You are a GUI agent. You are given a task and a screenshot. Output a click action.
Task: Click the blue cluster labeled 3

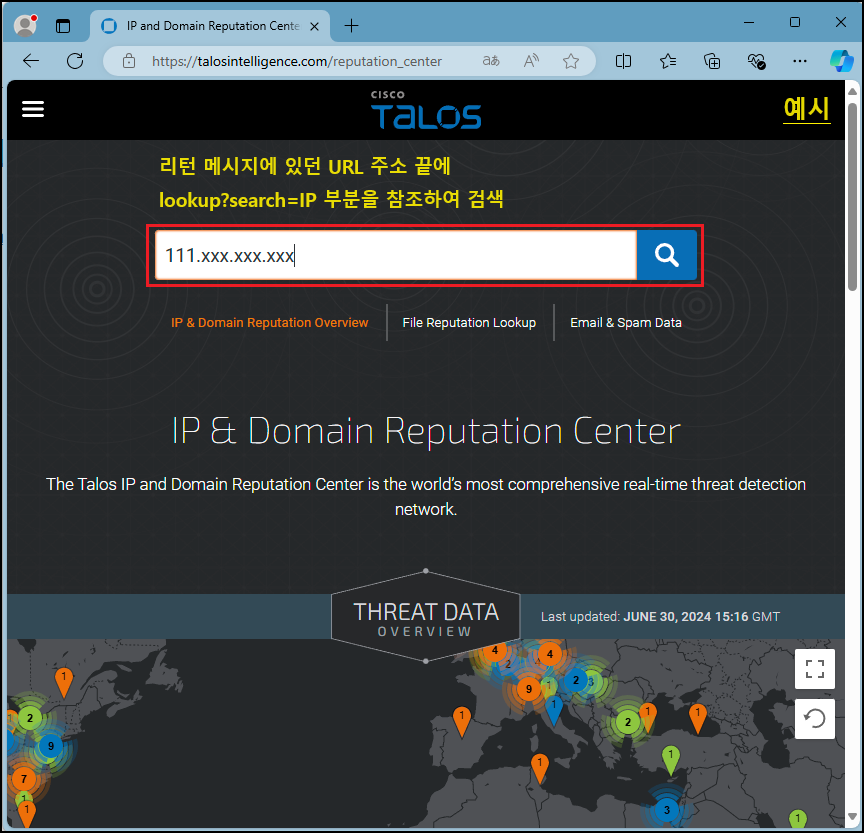(667, 810)
